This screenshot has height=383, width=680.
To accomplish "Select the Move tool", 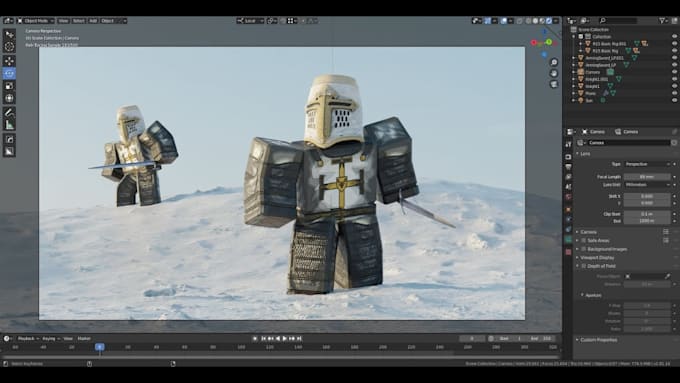I will click(9, 61).
